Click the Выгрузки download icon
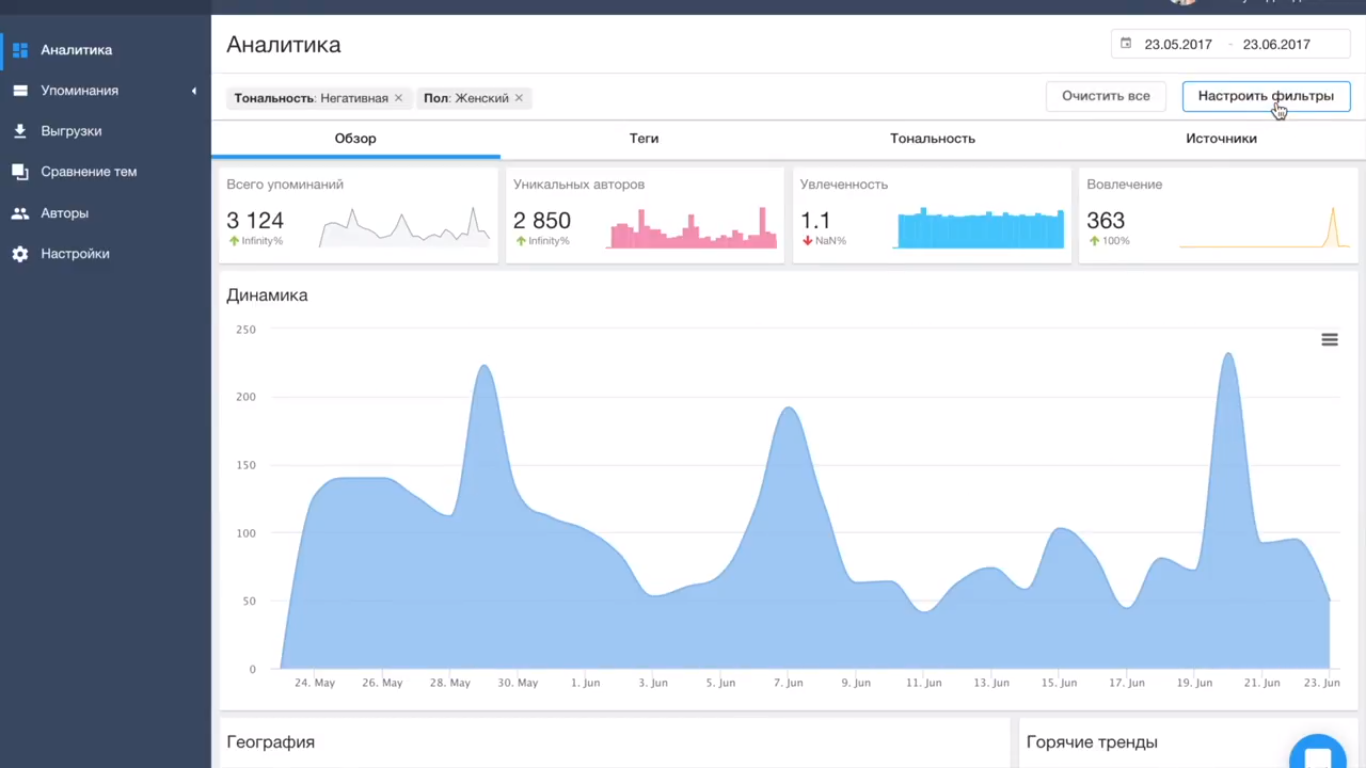The width and height of the screenshot is (1366, 768). 20,131
